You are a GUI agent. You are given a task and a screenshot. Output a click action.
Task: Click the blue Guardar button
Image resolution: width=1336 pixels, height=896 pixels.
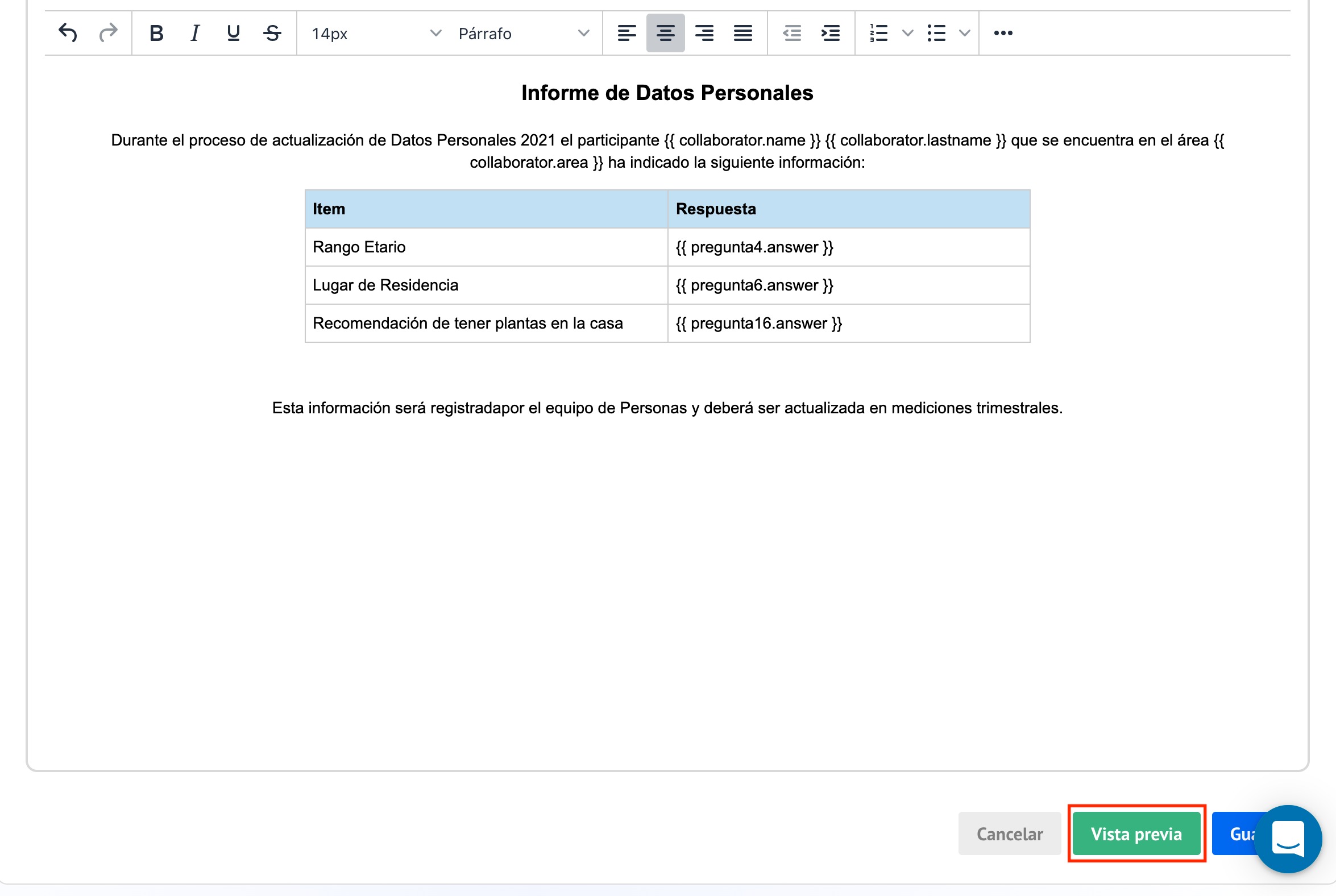[x=1234, y=833]
